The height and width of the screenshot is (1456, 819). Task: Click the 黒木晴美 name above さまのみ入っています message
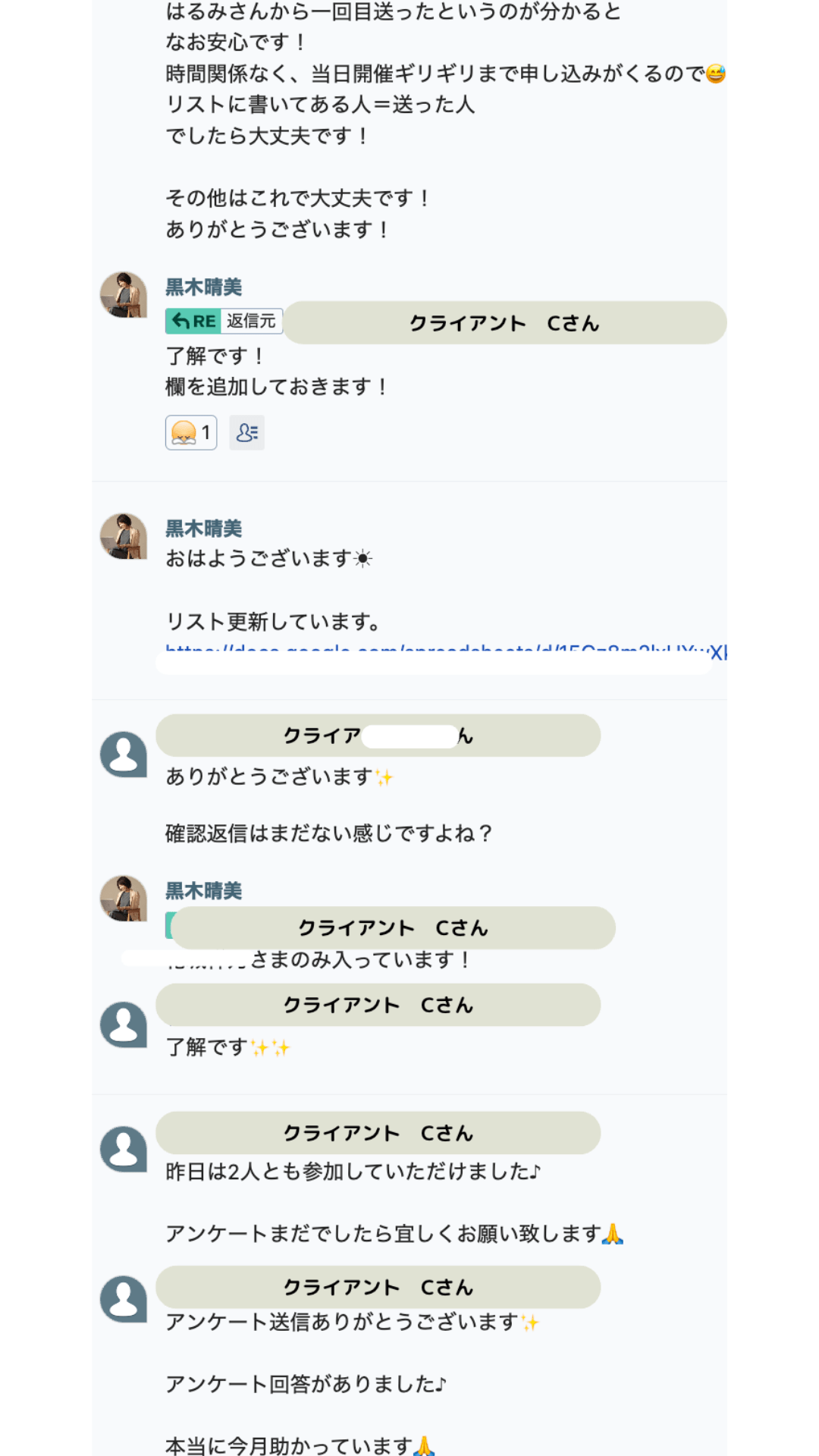coord(203,891)
